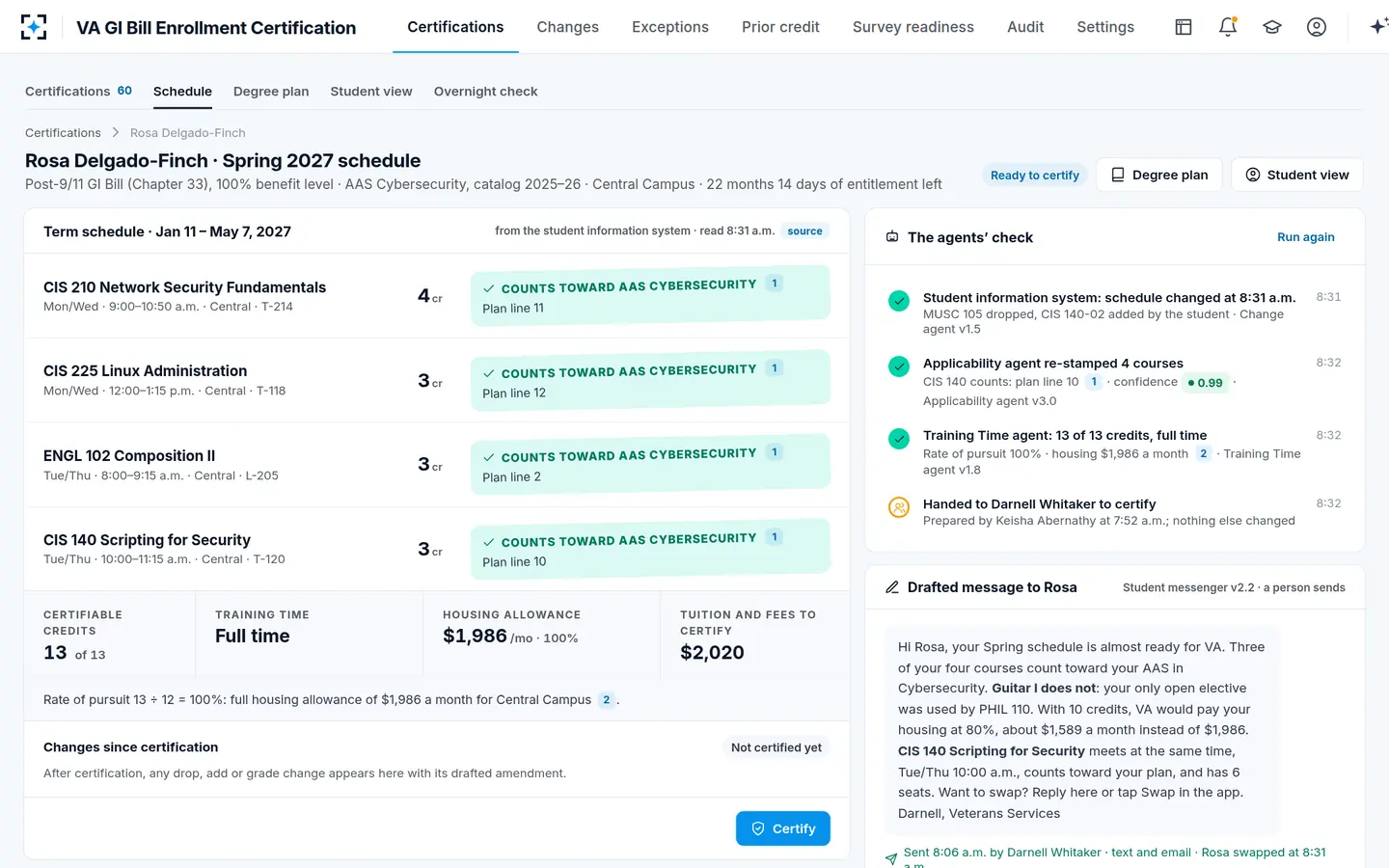1389x868 pixels.
Task: Click the graduation cap icon
Action: pos(1272,27)
